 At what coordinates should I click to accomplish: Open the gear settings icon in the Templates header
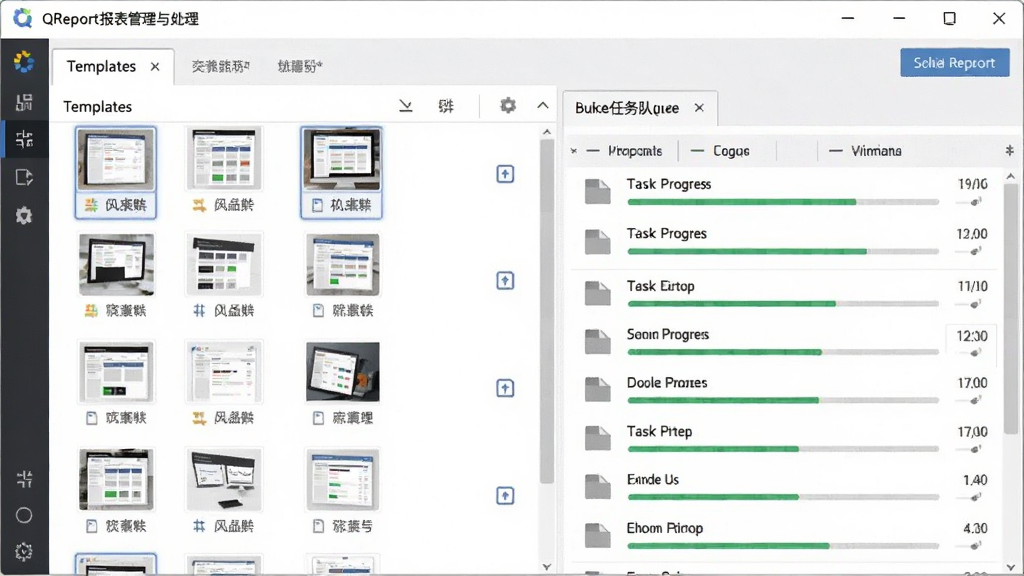507,105
